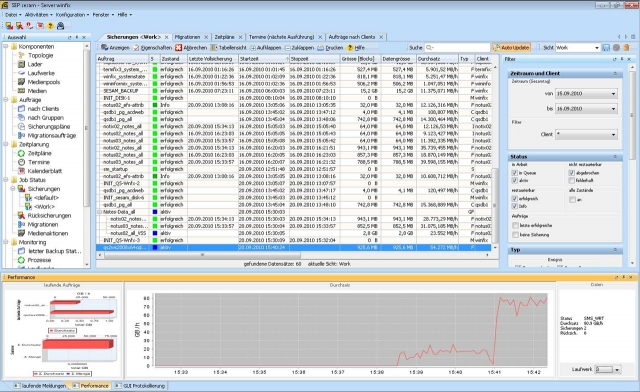The image size is (640, 392).
Task: Click the second main toolbar restore icon
Action: (x=19, y=26)
